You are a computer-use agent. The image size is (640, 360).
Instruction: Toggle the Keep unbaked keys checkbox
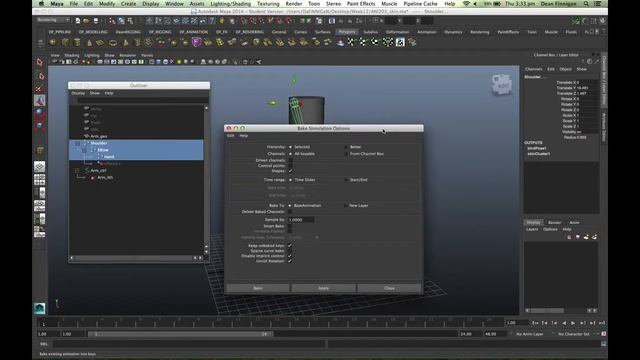click(290, 246)
